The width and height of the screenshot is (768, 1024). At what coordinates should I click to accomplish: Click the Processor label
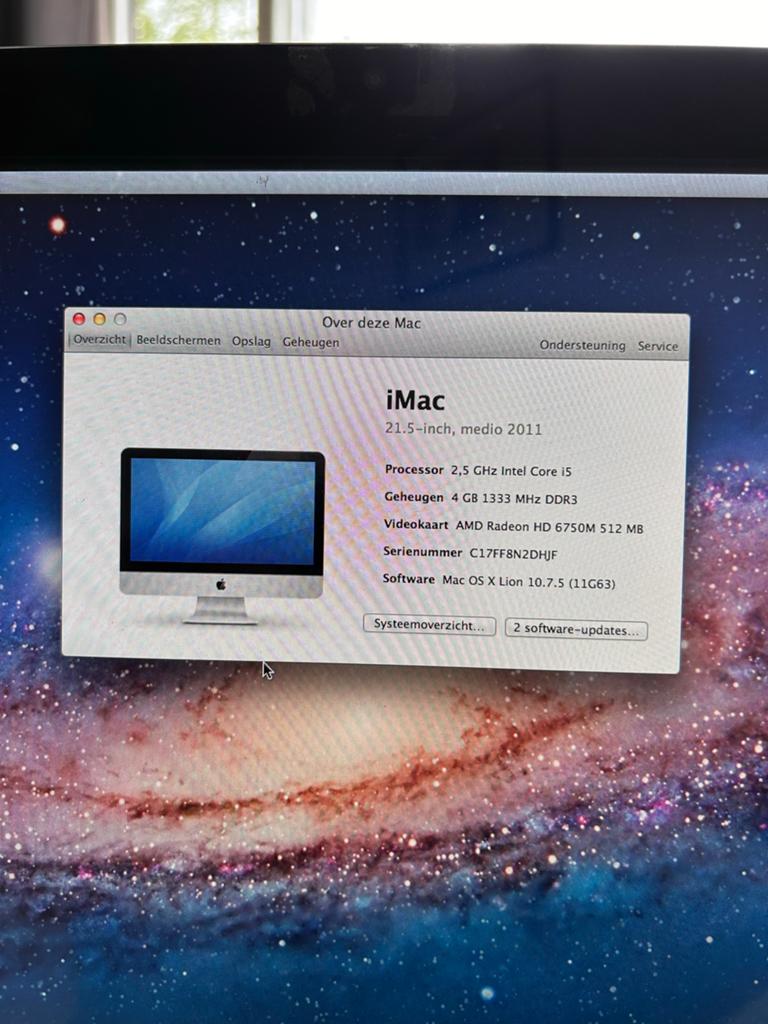[414, 470]
